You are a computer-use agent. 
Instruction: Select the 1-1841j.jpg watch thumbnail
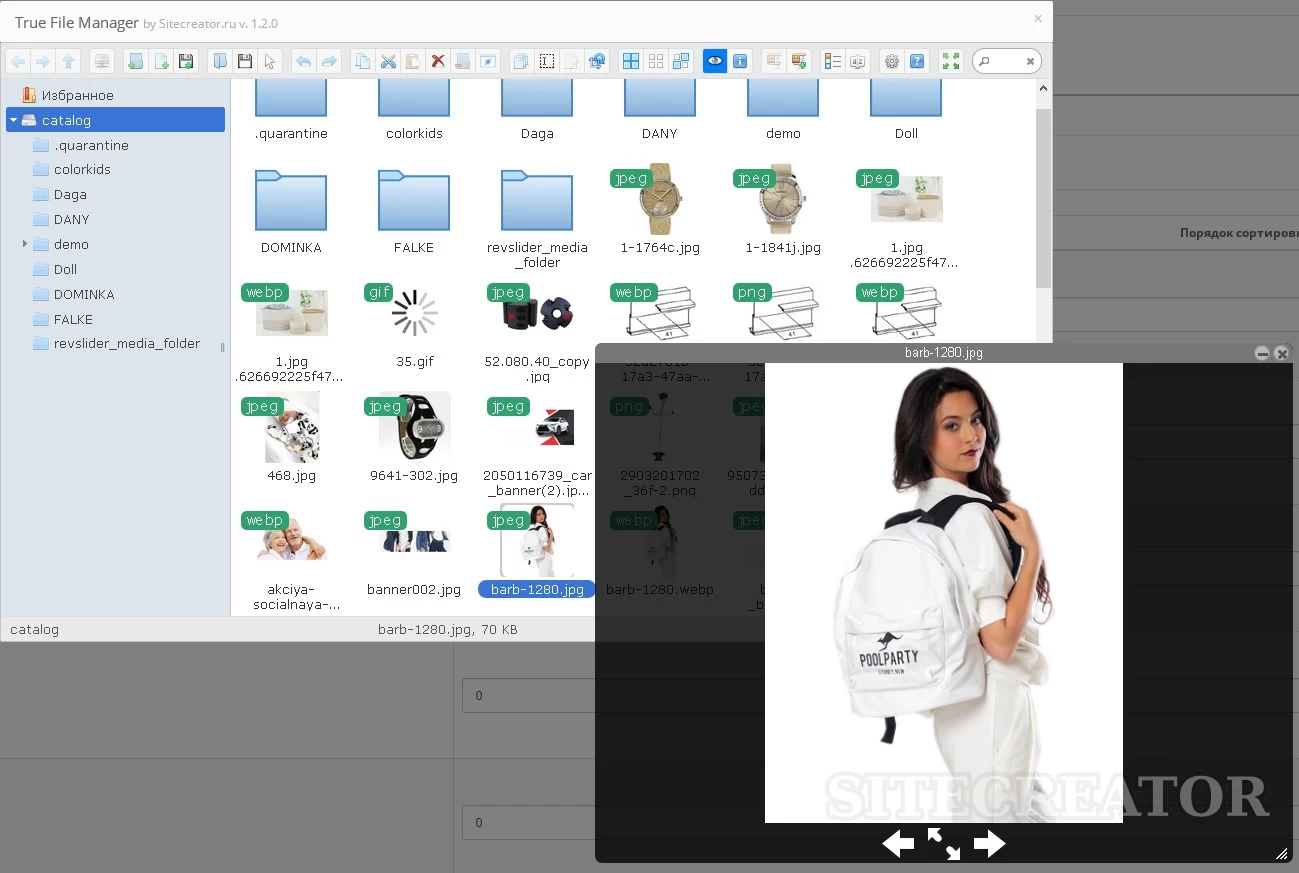tap(783, 199)
